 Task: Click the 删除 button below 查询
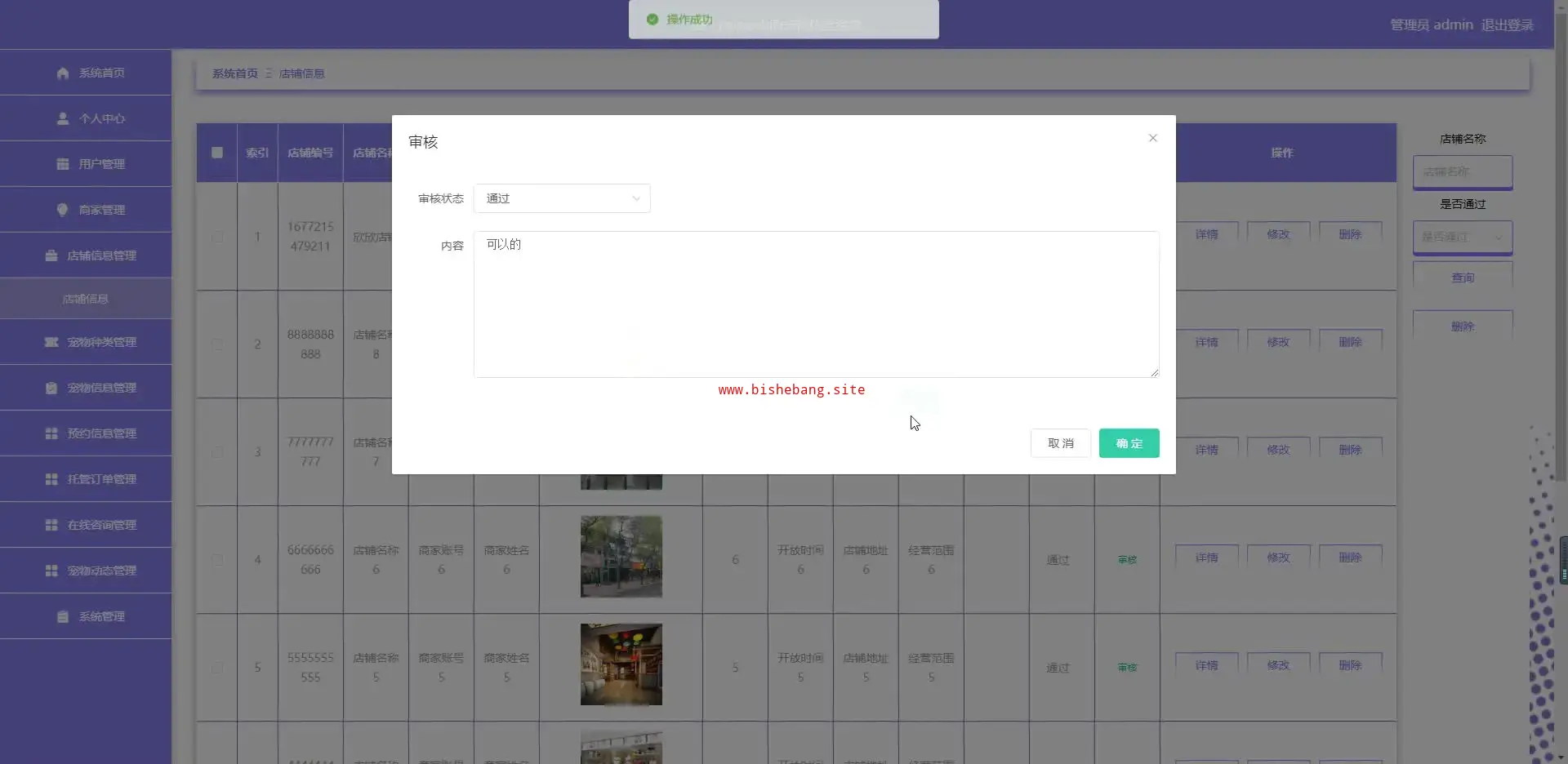(1463, 326)
